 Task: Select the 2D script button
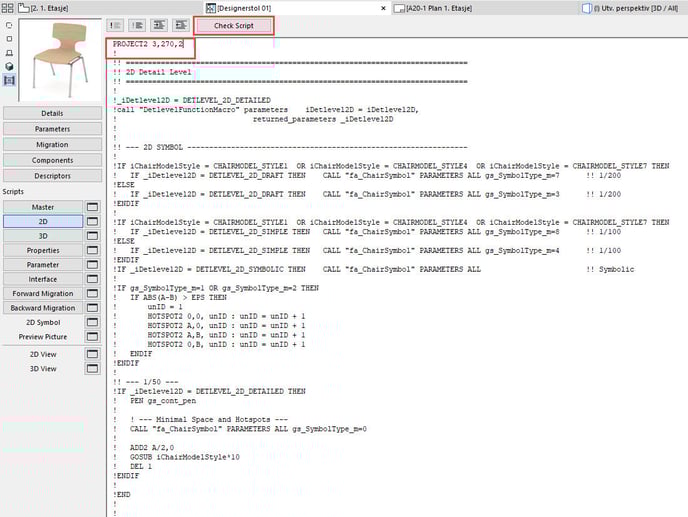pos(43,221)
